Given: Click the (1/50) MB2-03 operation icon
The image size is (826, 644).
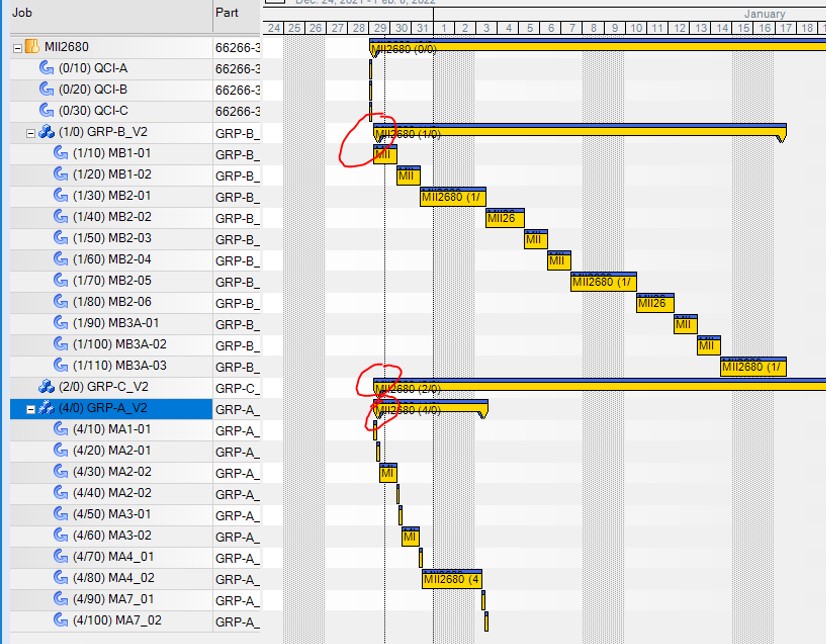Looking at the screenshot, I should (61, 237).
